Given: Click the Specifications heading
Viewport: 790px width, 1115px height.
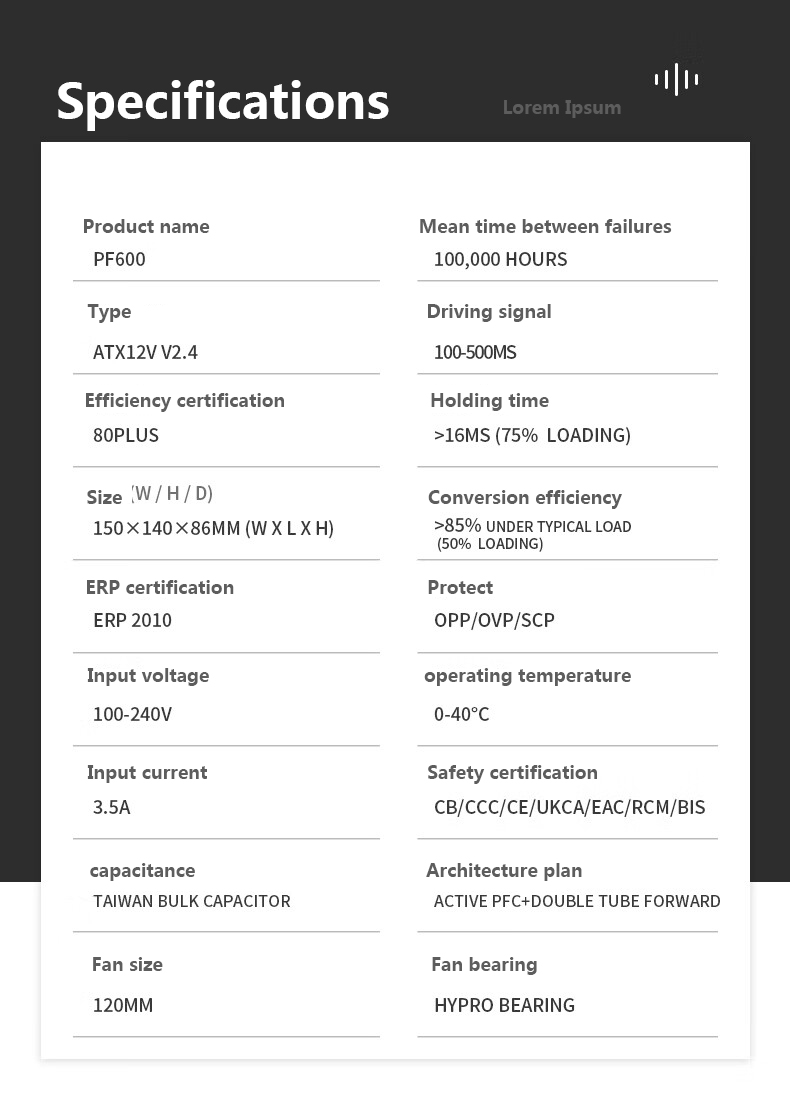Looking at the screenshot, I should coord(222,101).
